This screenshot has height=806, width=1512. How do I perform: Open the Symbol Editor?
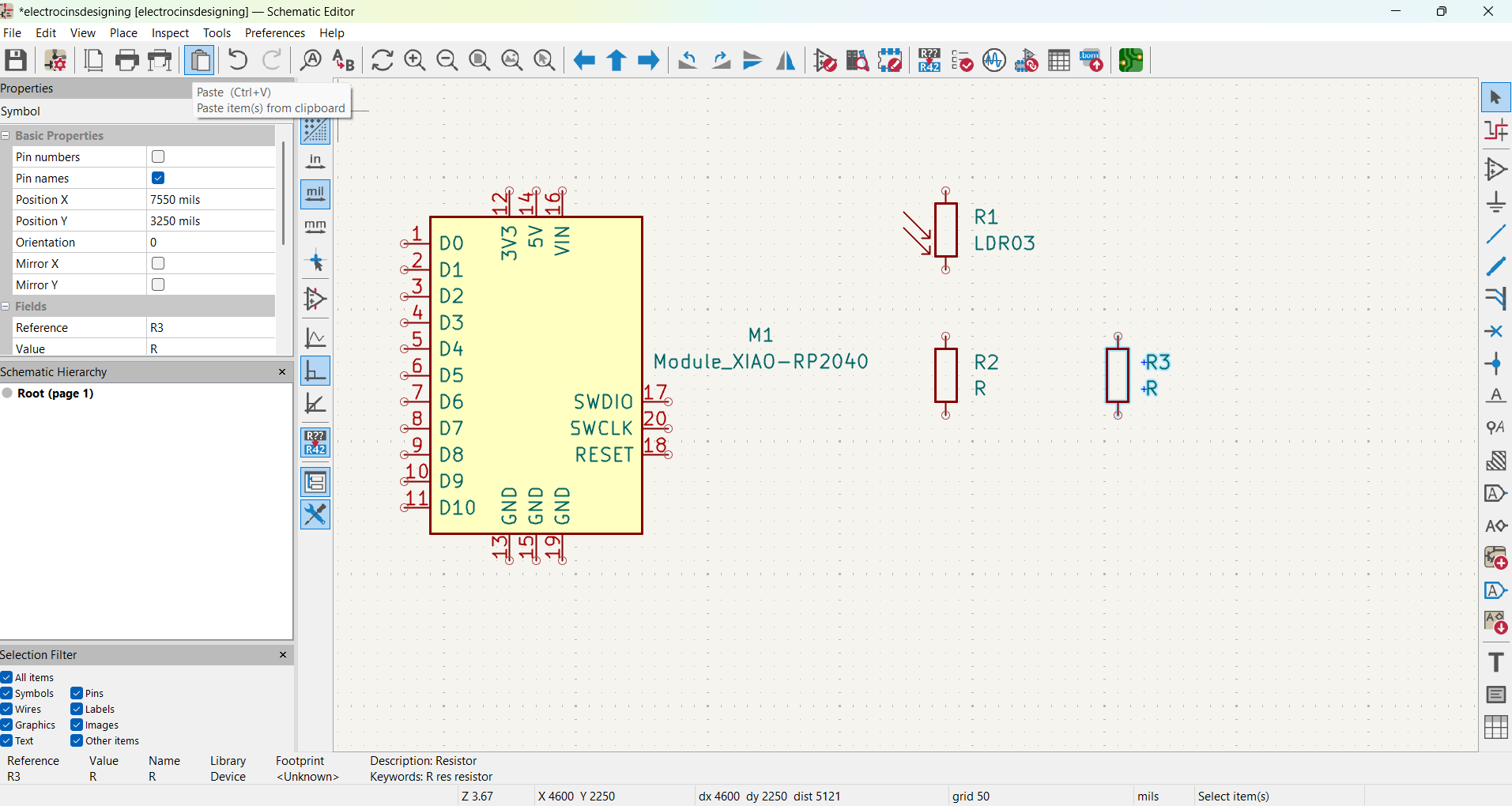coord(825,60)
